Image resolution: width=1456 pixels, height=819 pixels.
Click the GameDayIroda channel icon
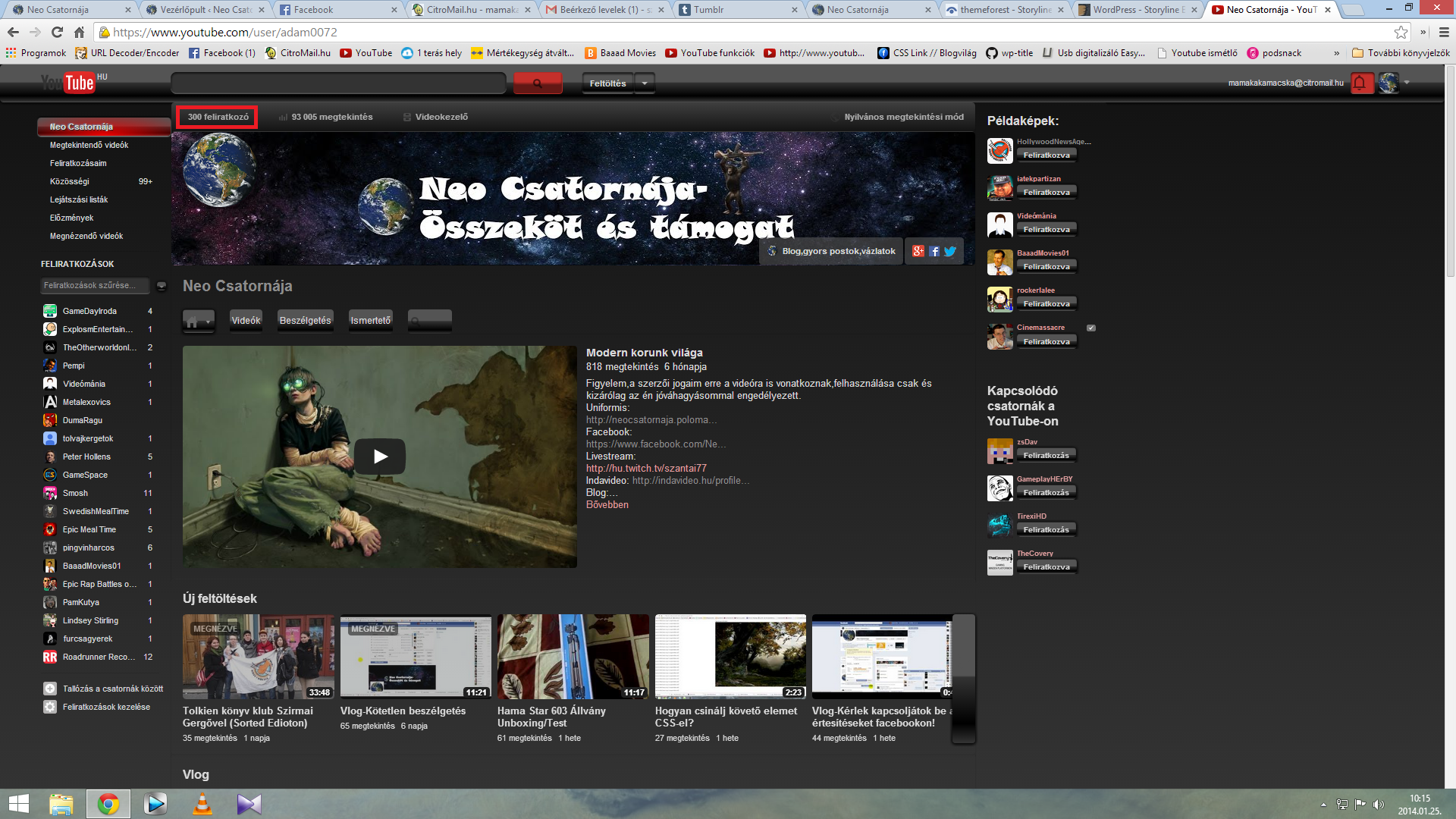[x=50, y=311]
